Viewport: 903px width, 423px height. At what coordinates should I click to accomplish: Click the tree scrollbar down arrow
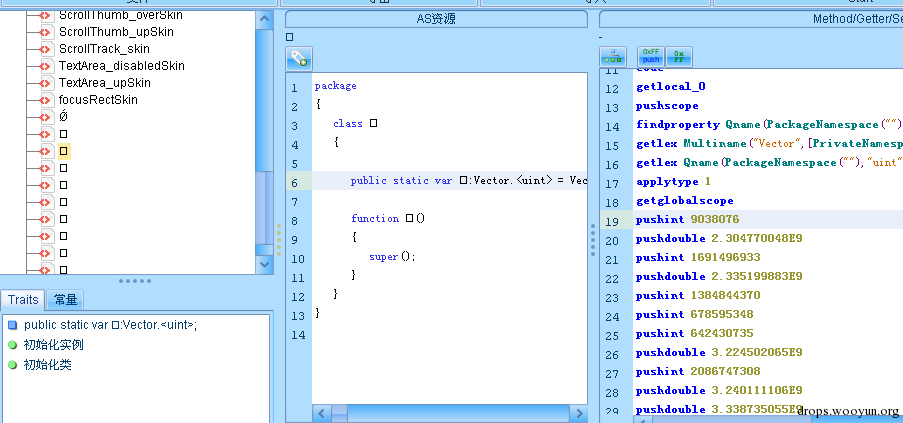(264, 264)
